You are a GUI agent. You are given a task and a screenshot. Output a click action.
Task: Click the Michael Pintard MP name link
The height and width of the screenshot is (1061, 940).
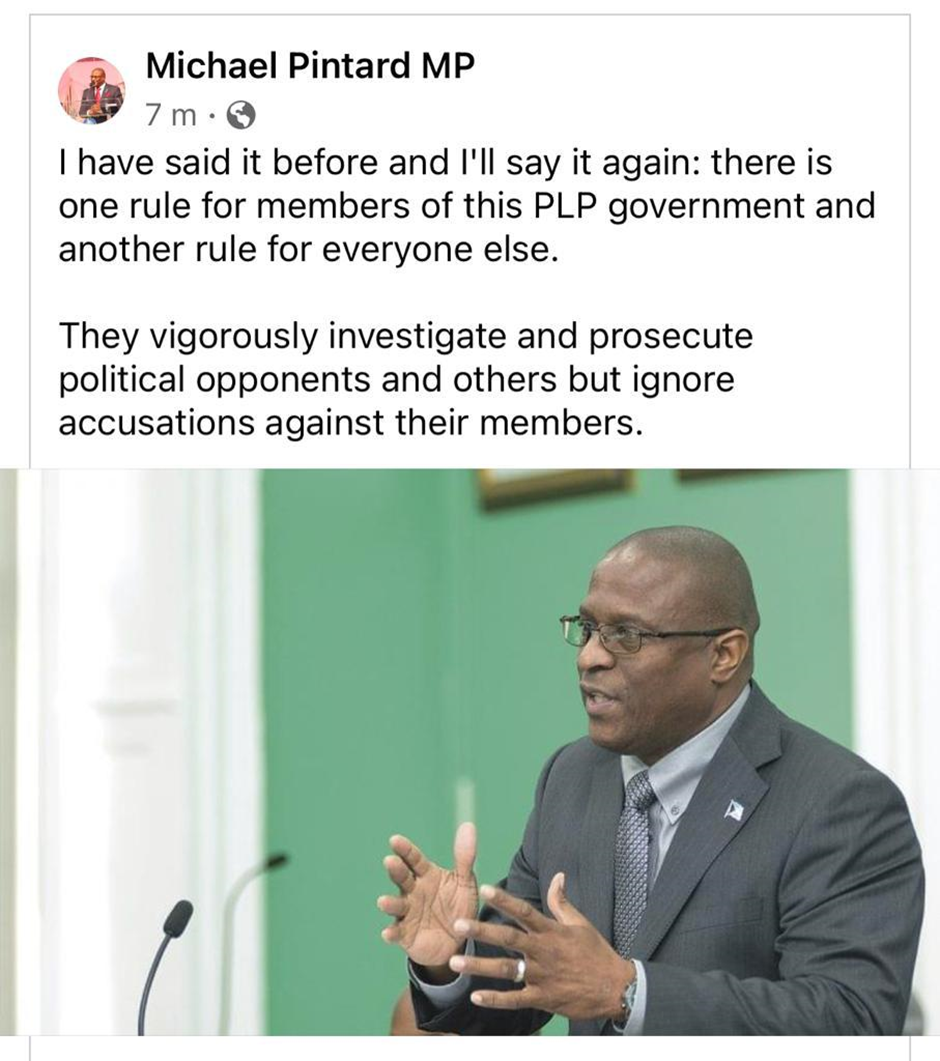coord(310,66)
